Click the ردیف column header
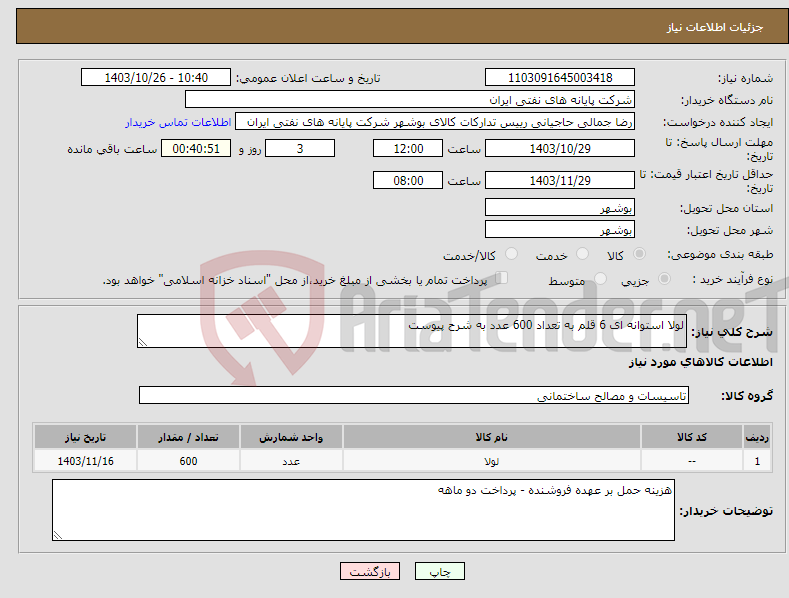 pos(757,437)
